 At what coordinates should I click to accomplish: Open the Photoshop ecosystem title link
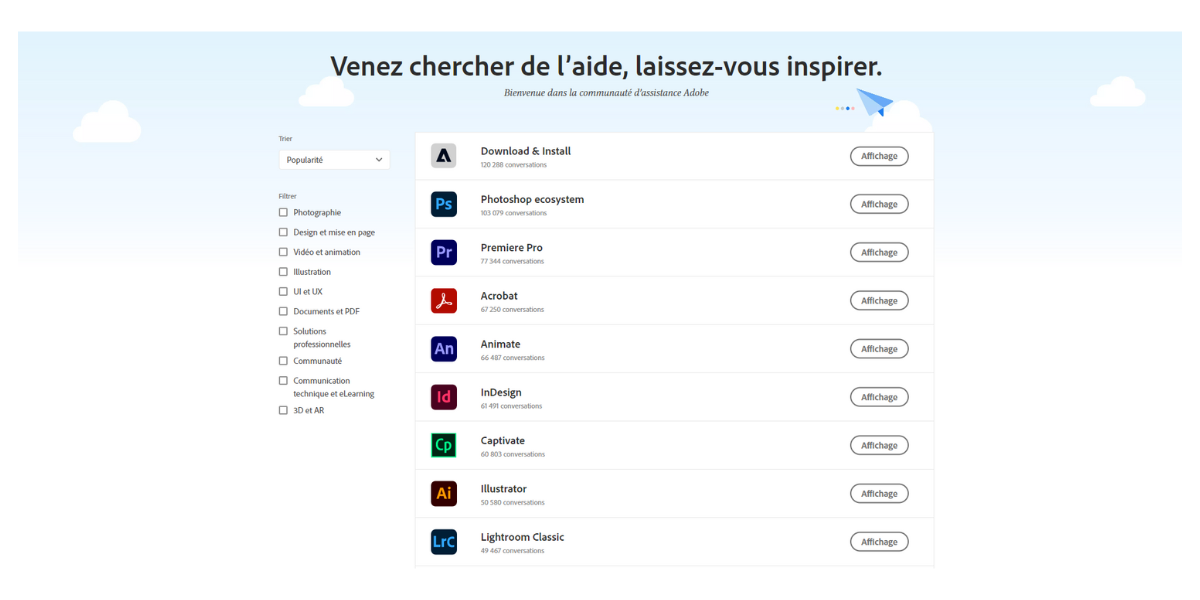coord(532,199)
